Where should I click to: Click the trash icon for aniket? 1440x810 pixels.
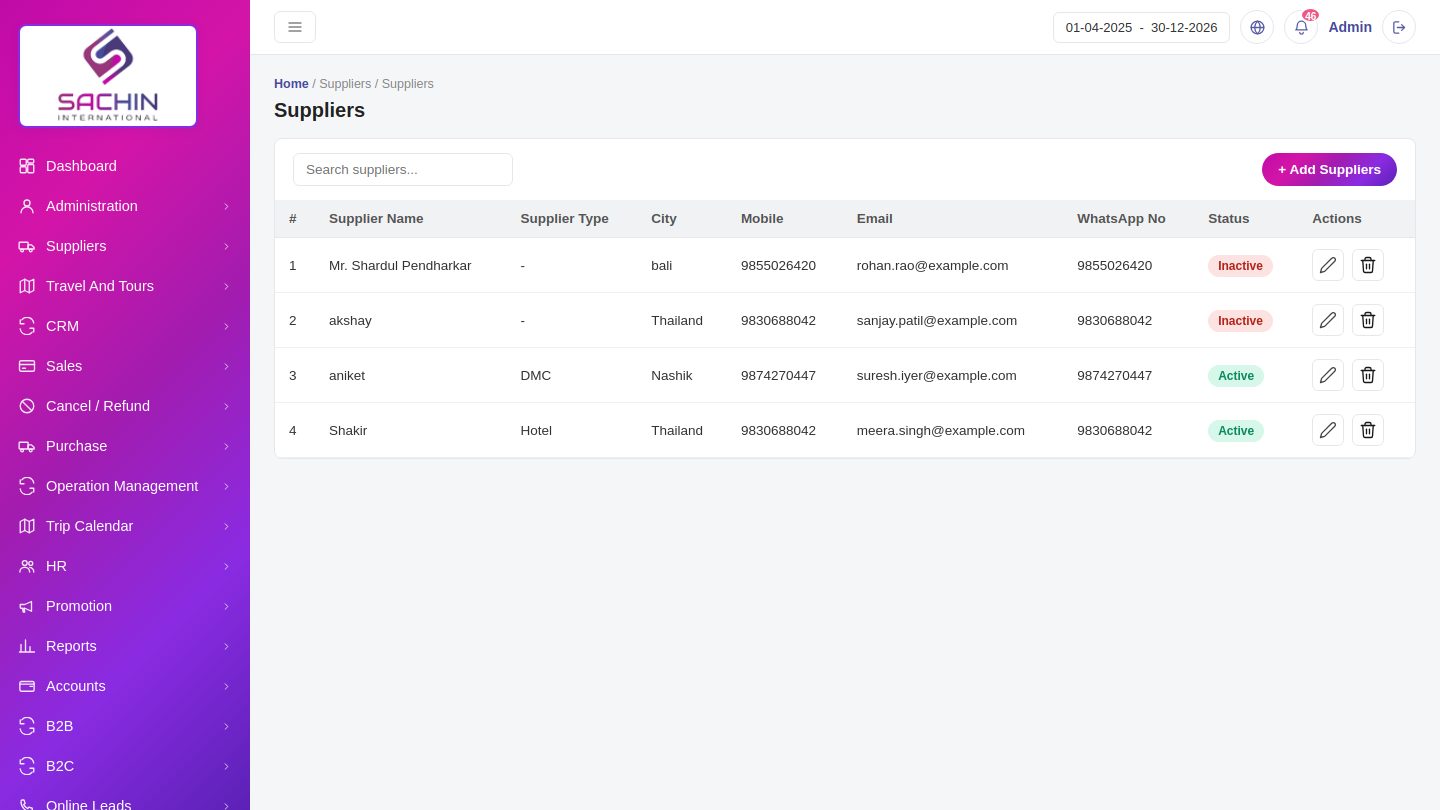pyautogui.click(x=1368, y=375)
